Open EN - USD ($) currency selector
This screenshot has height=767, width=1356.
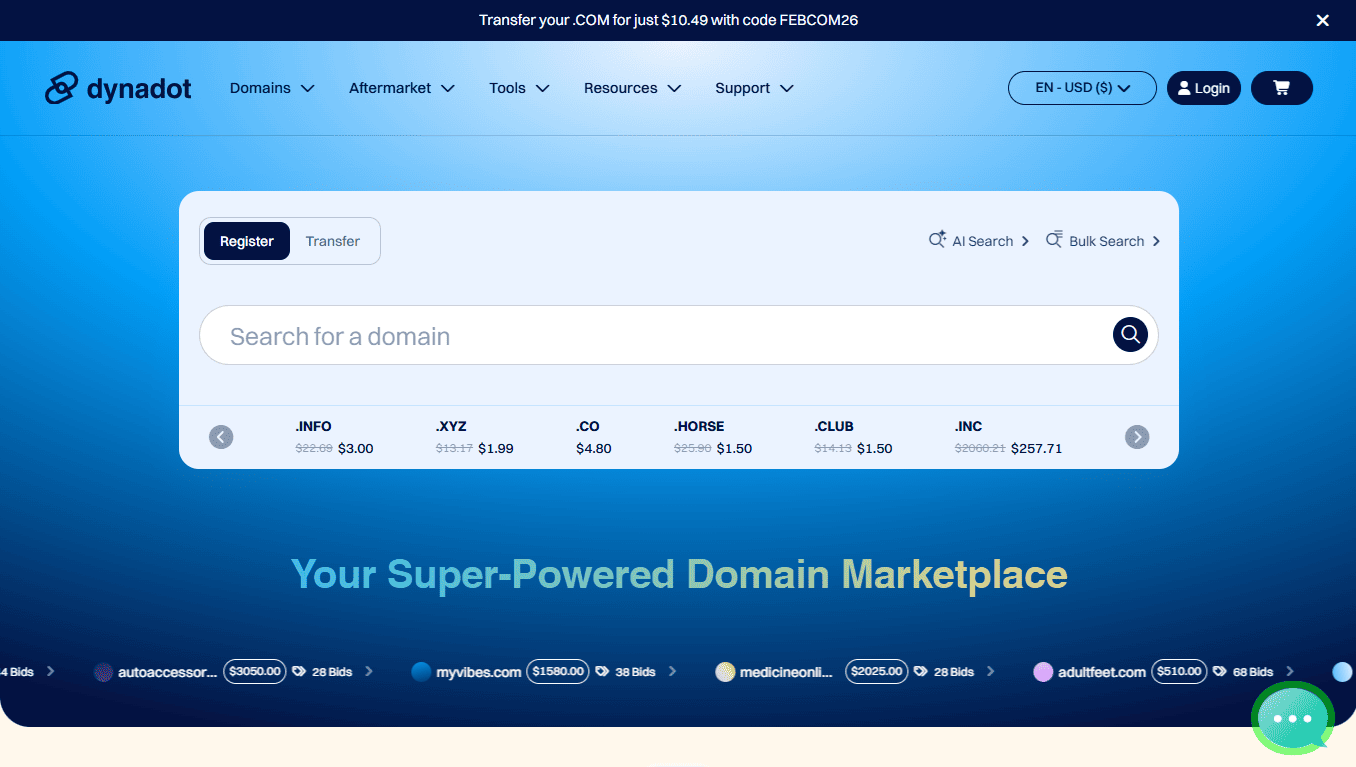(1081, 88)
